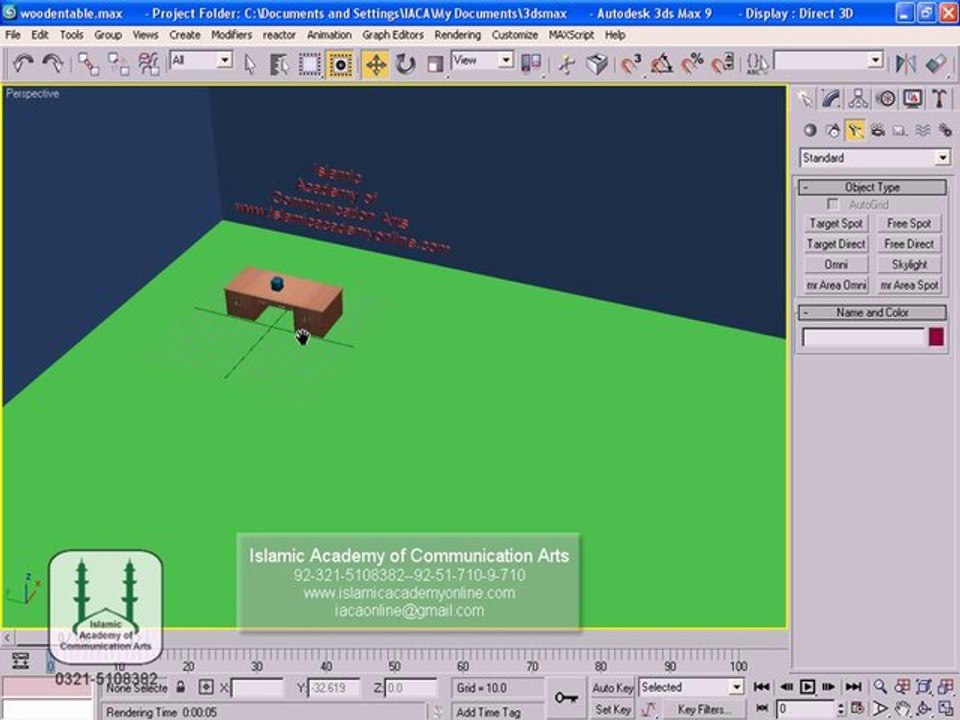Open the Rendering menu
This screenshot has width=960, height=720.
[457, 35]
